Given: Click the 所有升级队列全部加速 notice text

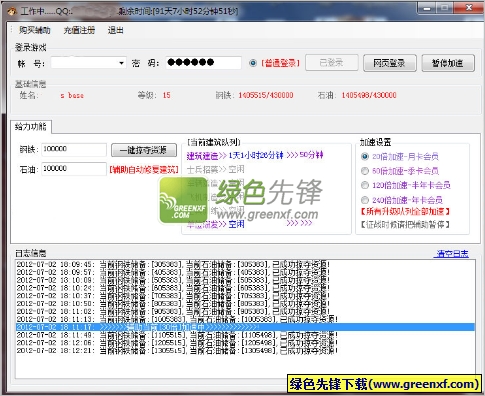Looking at the screenshot, I should pos(405,211).
